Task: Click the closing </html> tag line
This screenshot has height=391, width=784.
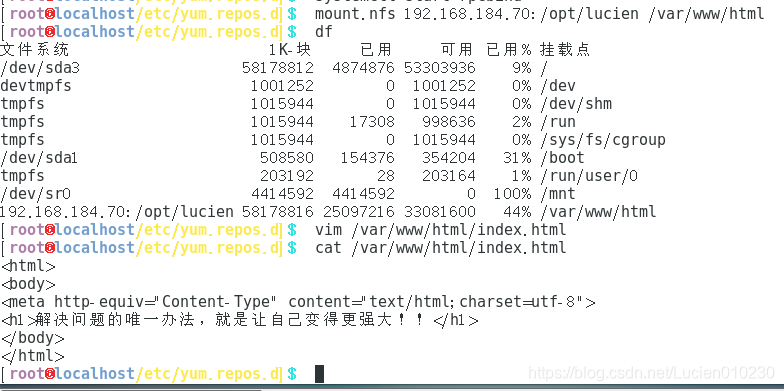Action: [33, 356]
